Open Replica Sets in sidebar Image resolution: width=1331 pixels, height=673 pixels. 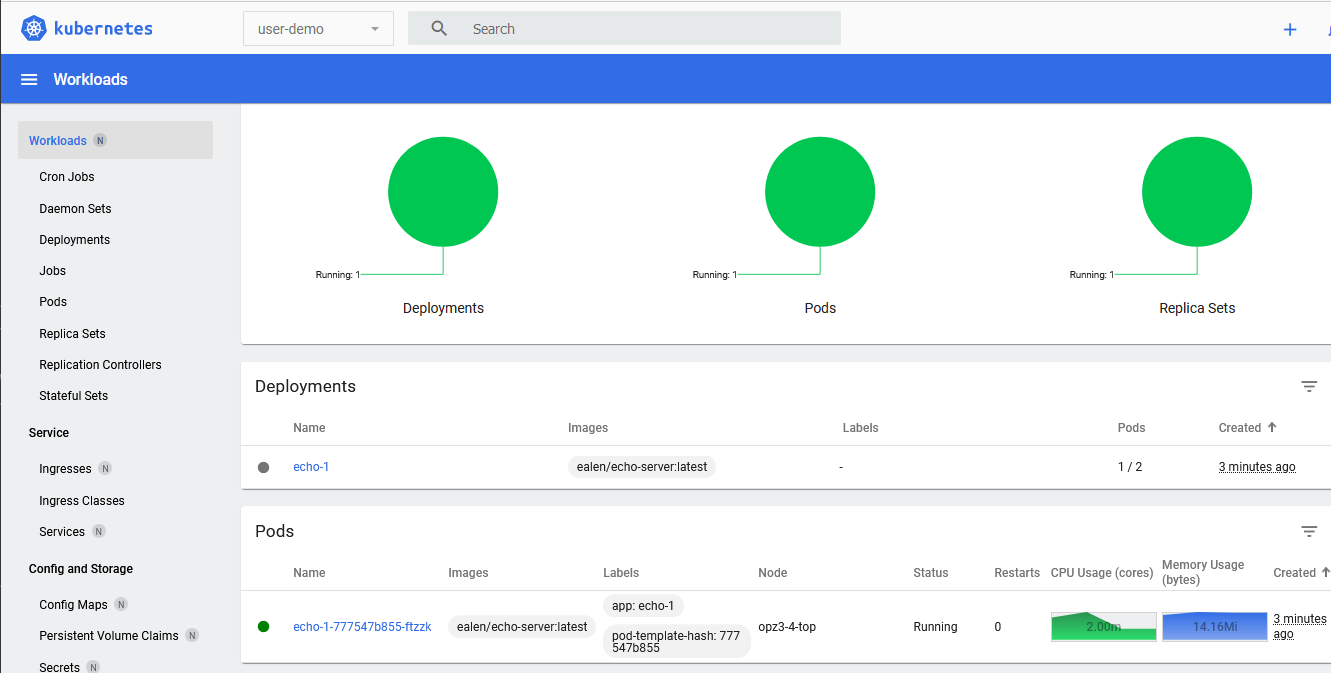click(72, 334)
